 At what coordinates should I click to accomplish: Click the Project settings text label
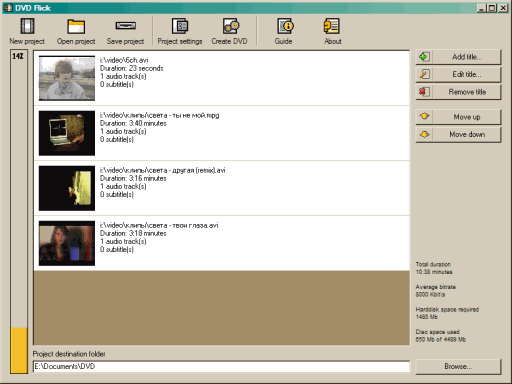180,41
